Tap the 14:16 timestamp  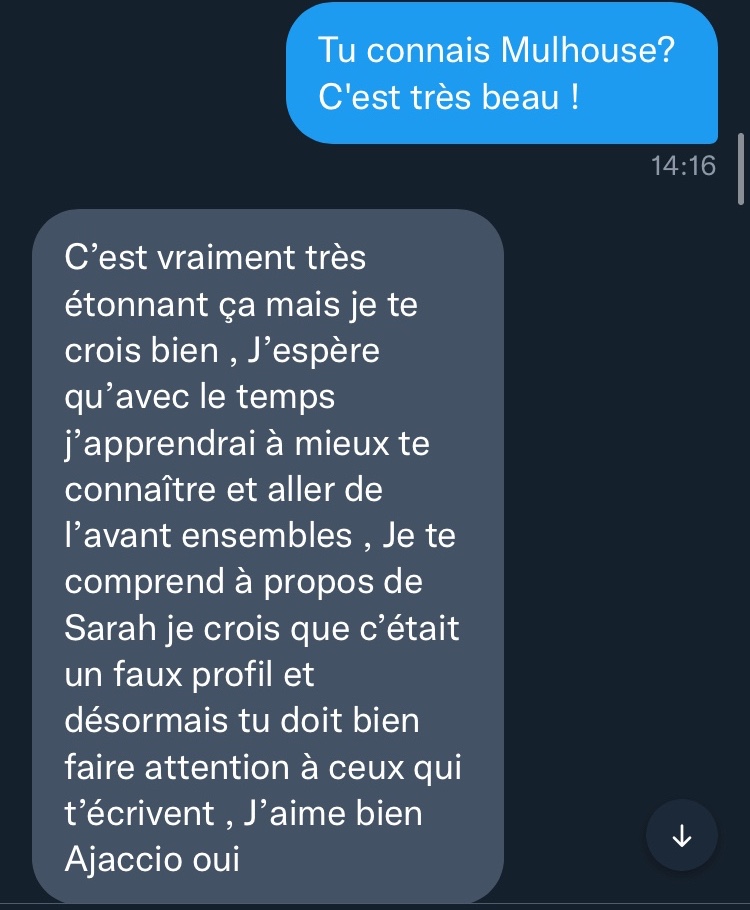[683, 166]
